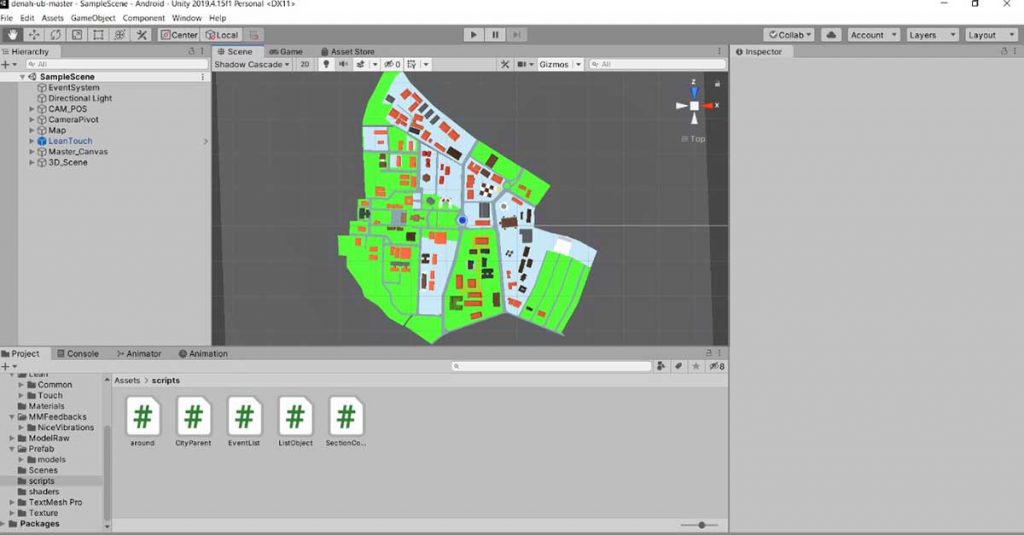Screen dimensions: 1024x535
Task: Open scene effects dropdown arrow
Action: pos(375,65)
